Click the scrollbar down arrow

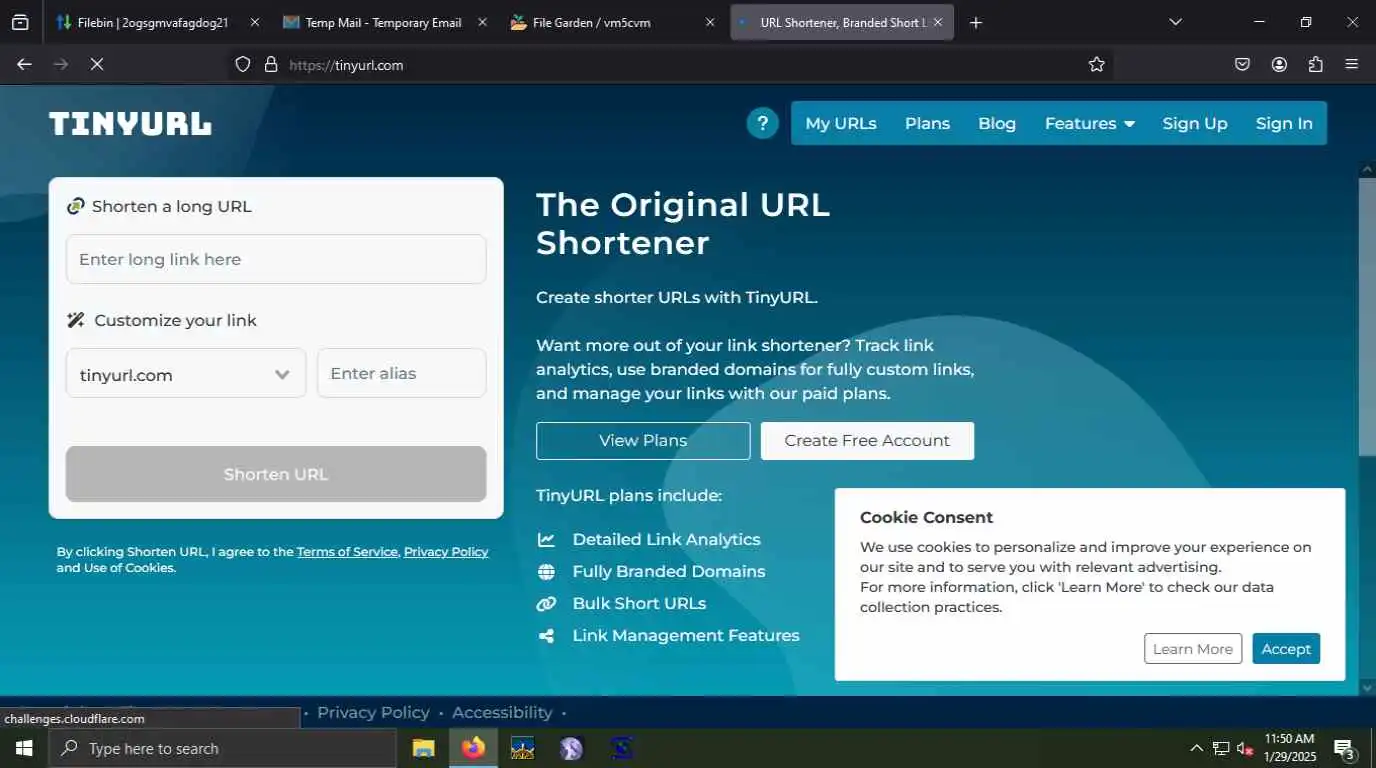coord(1367,687)
